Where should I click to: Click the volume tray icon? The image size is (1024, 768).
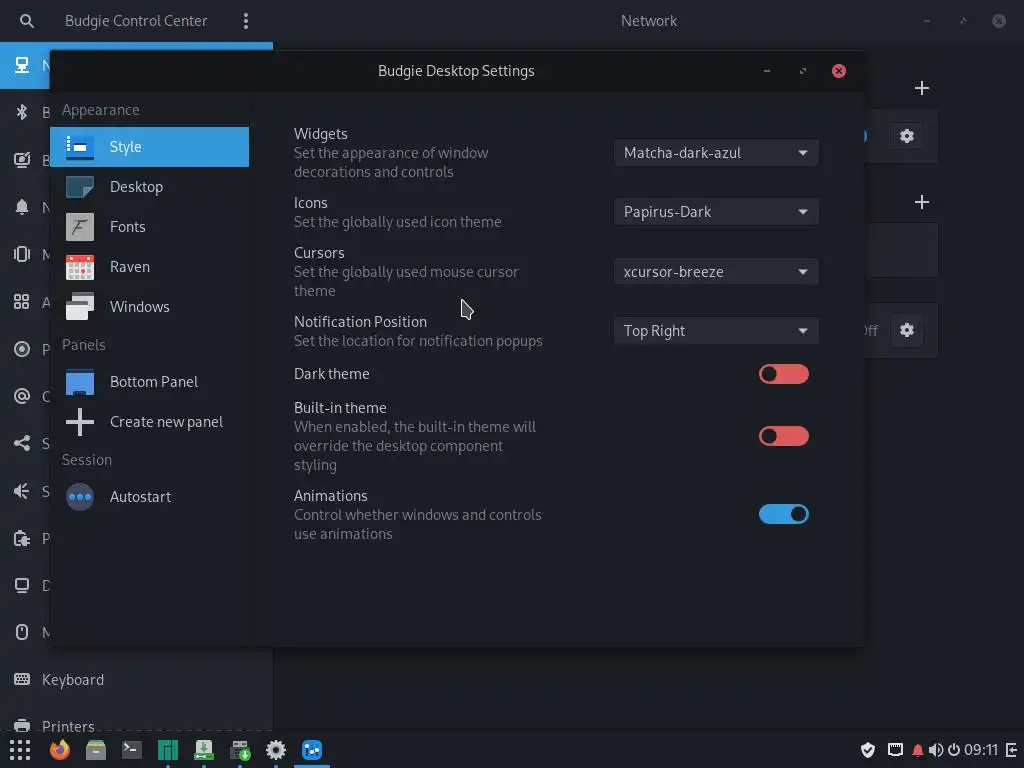point(936,750)
